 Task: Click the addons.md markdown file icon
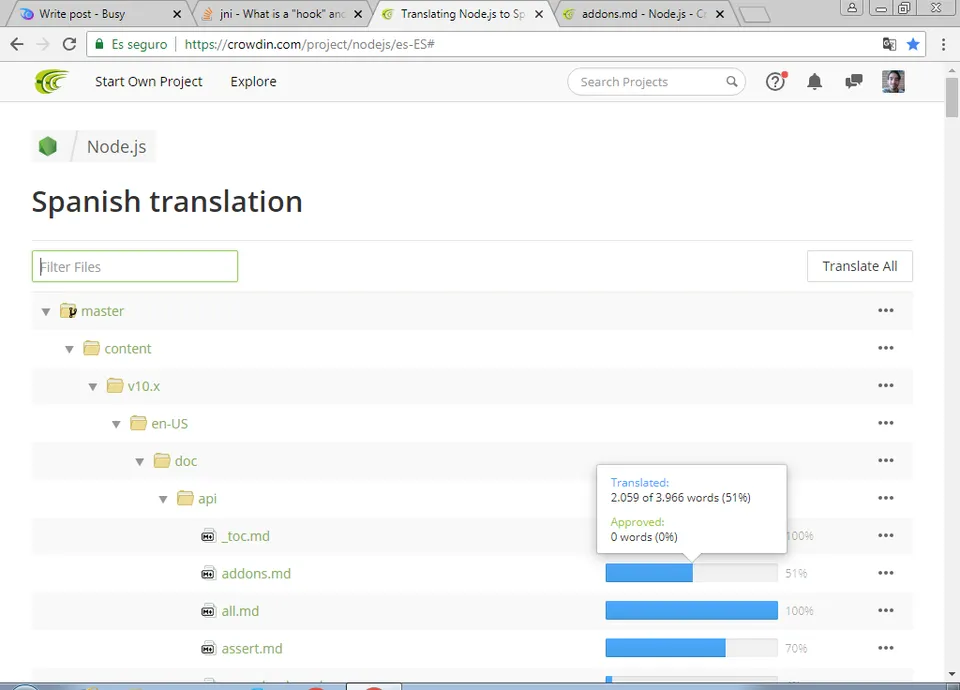pos(208,573)
